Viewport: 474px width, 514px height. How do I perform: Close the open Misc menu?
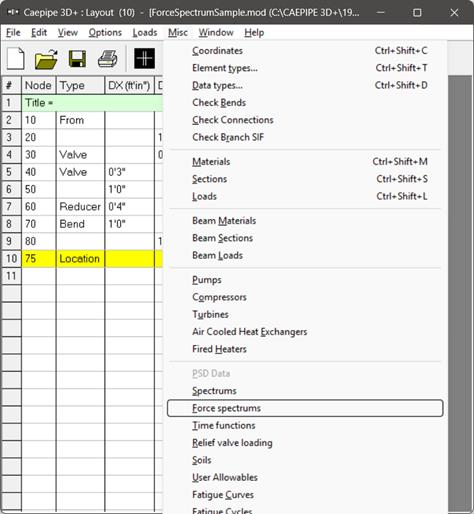pos(178,33)
